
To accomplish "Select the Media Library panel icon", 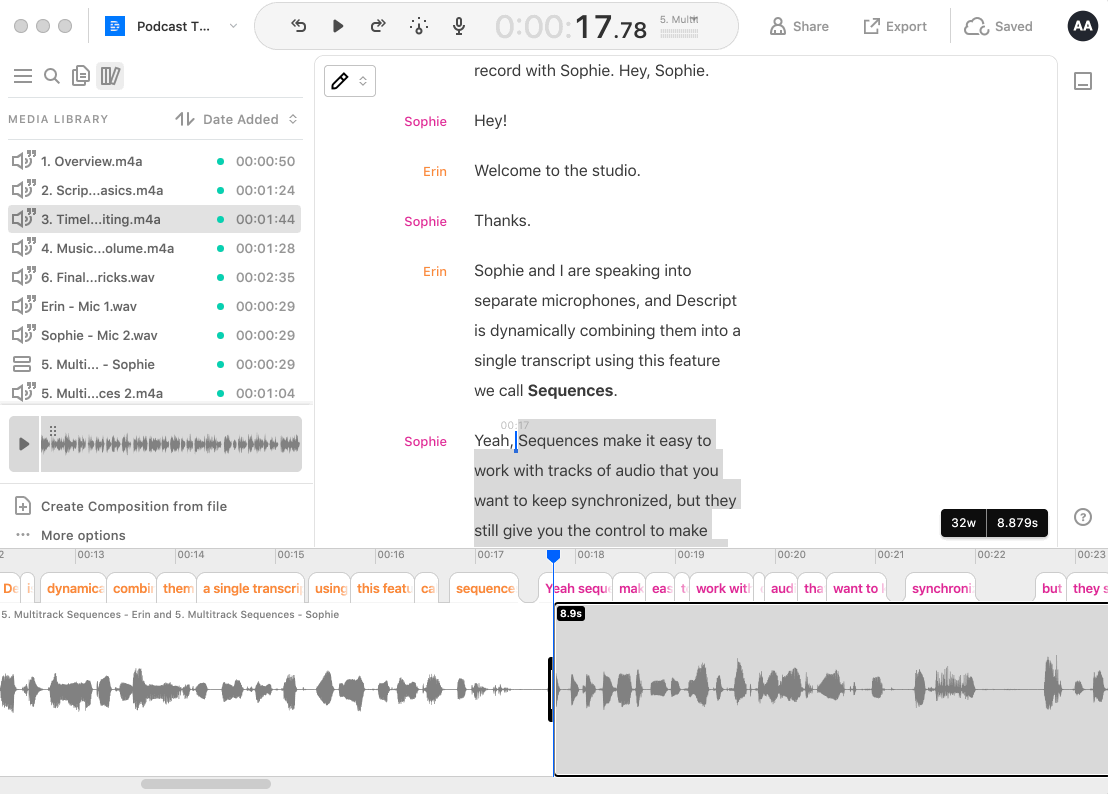I will [110, 76].
